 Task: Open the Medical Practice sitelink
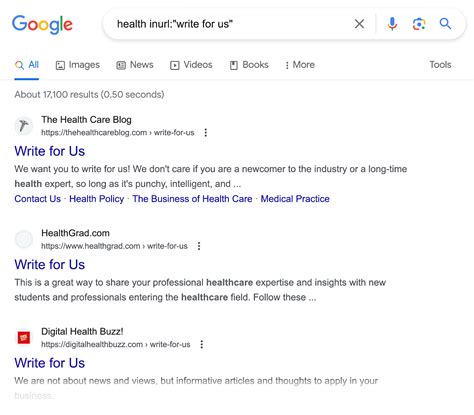tap(295, 199)
